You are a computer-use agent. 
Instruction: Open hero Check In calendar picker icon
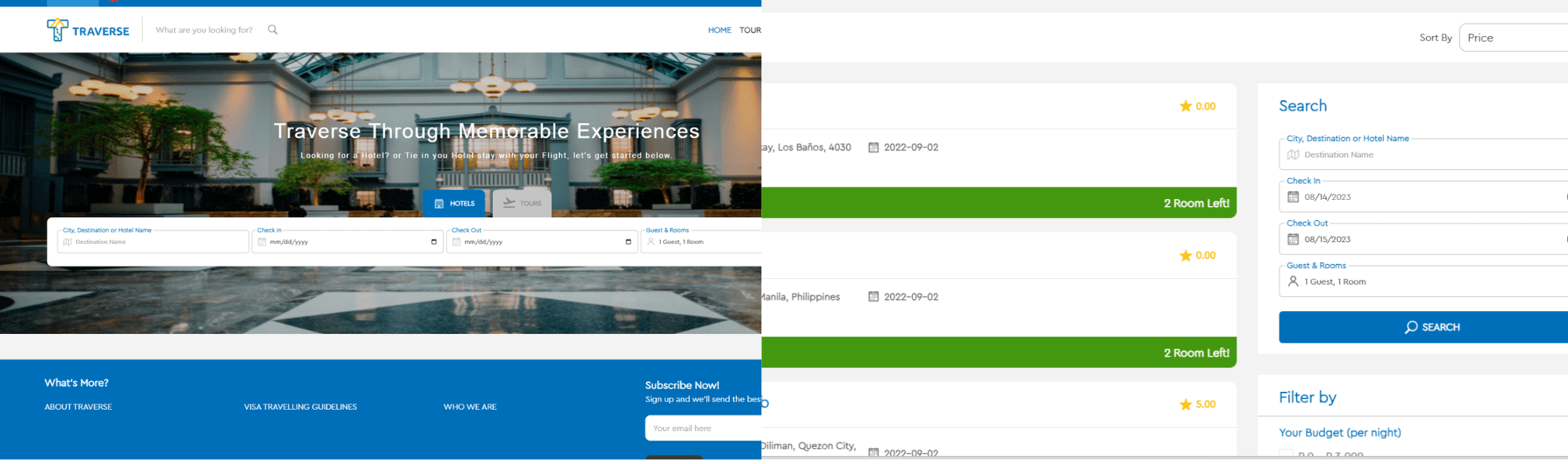pyautogui.click(x=434, y=241)
